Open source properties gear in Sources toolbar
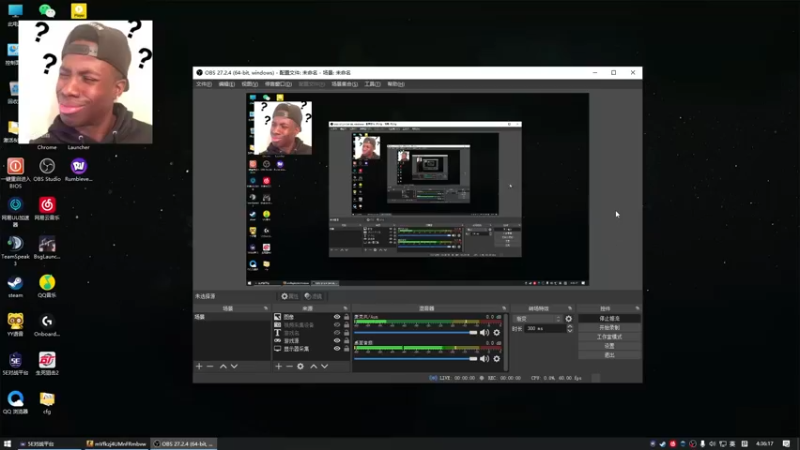 pyautogui.click(x=301, y=366)
